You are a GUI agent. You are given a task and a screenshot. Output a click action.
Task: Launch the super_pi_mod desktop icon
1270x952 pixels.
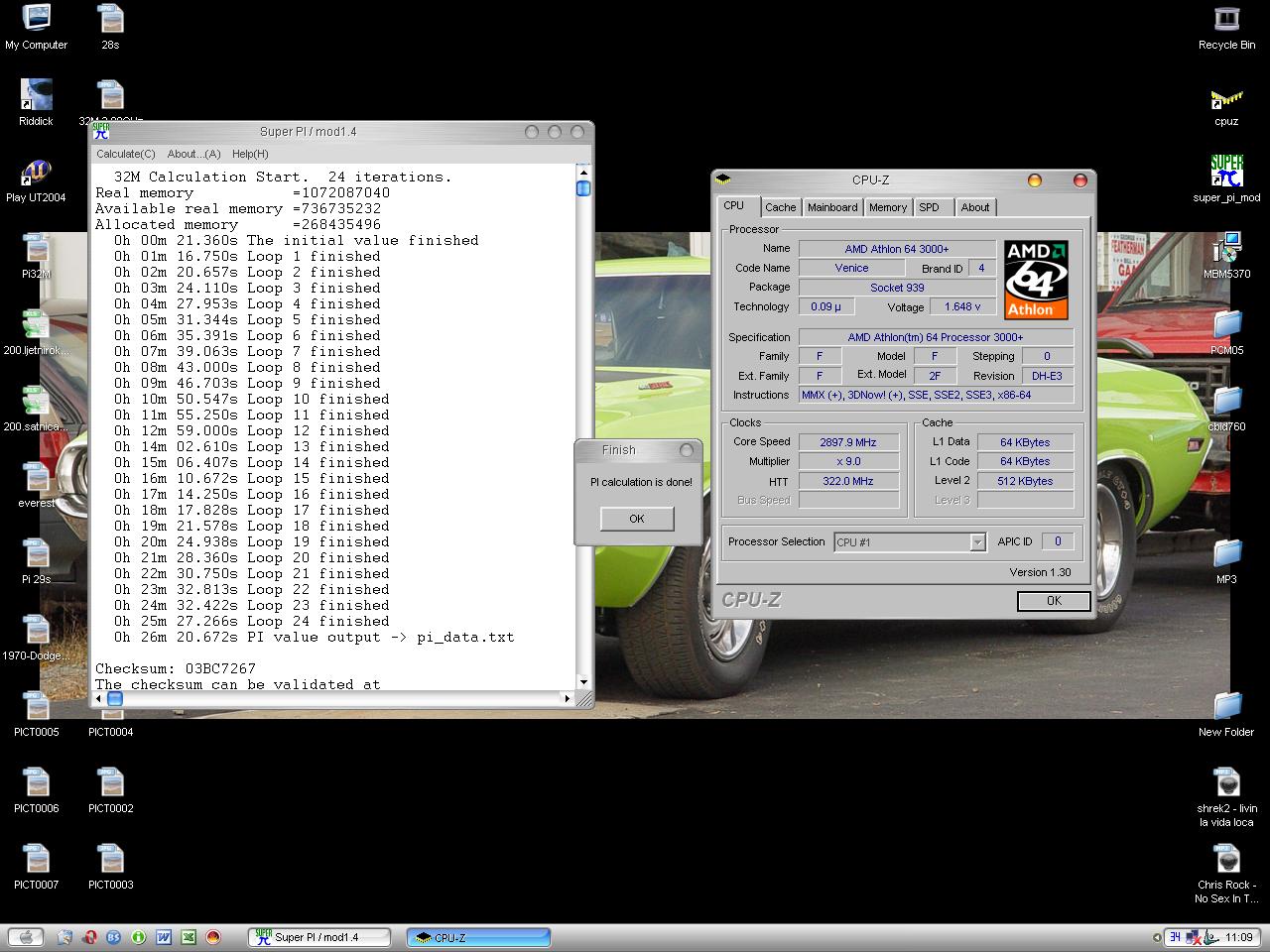point(1226,179)
